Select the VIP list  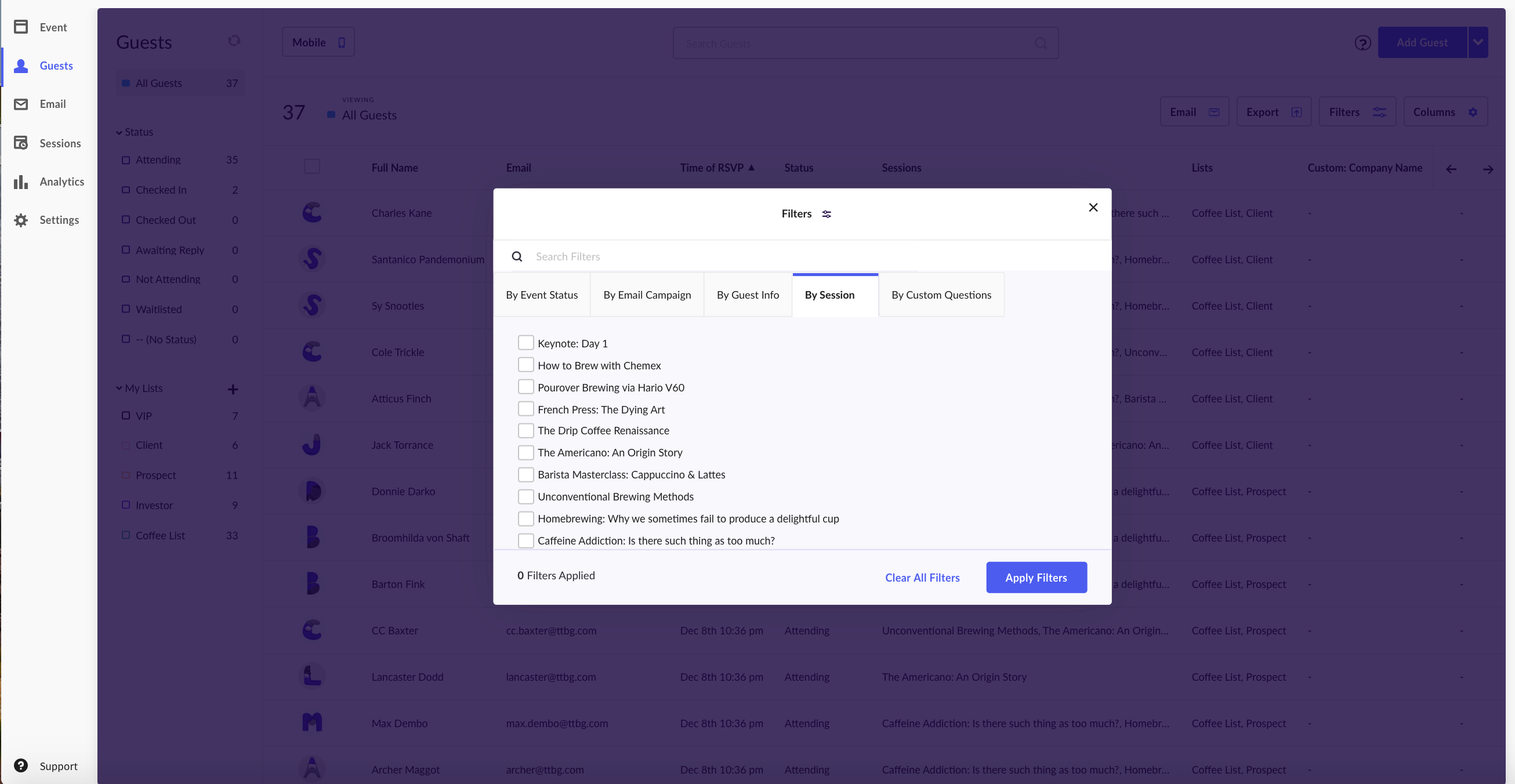click(180, 415)
